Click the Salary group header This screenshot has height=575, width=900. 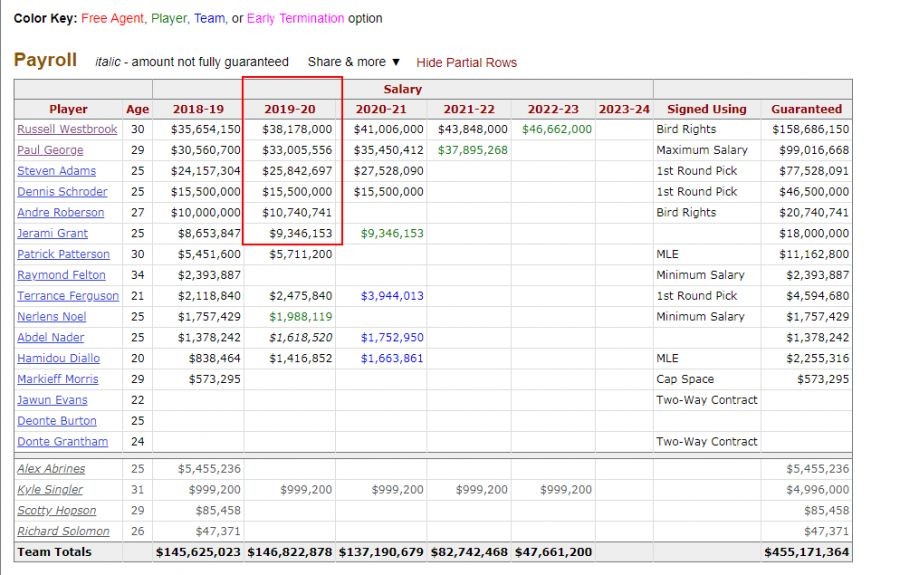(x=402, y=89)
